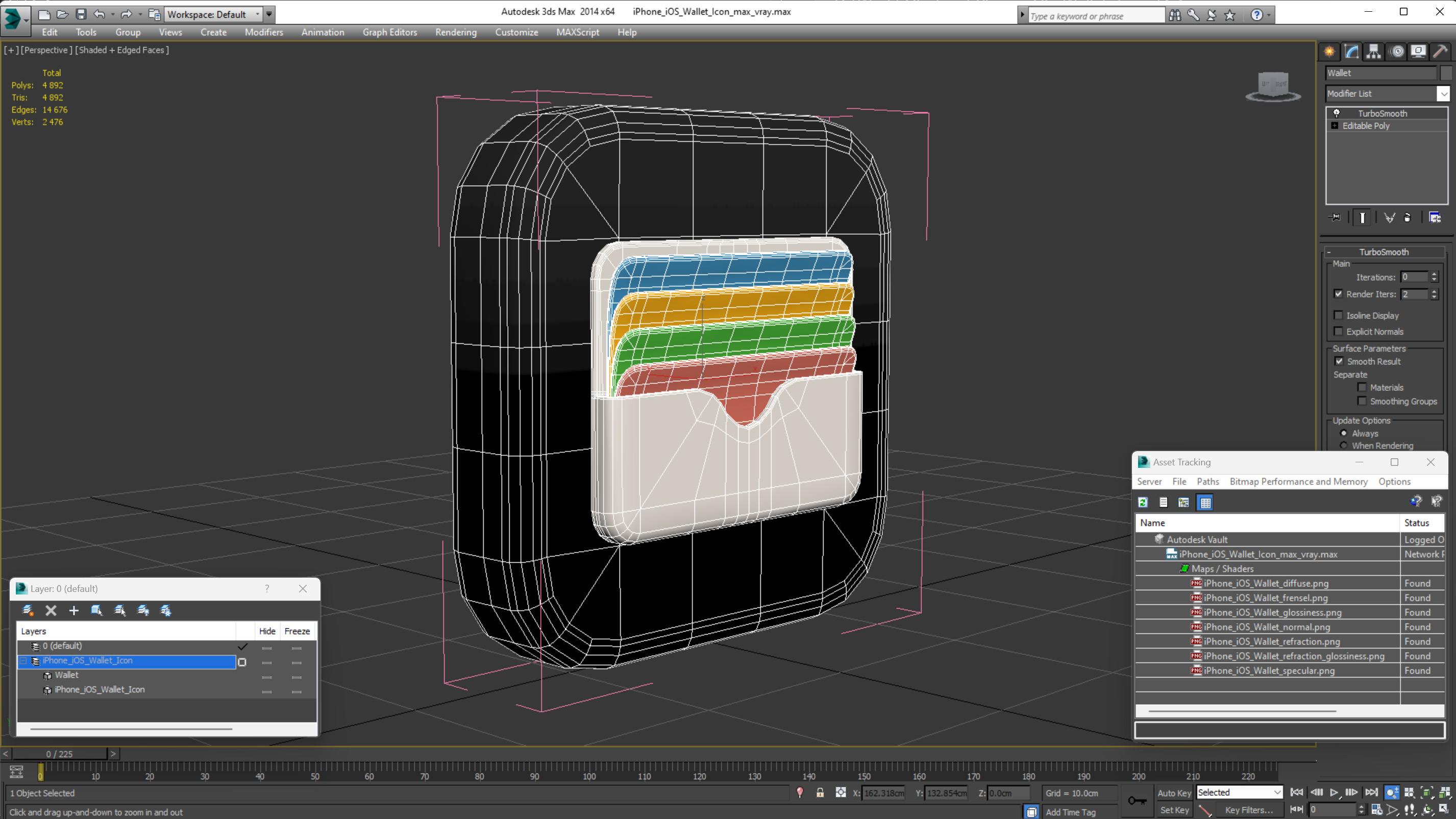Click Freeze/Unfreeze All Layers icon

pyautogui.click(x=166, y=610)
